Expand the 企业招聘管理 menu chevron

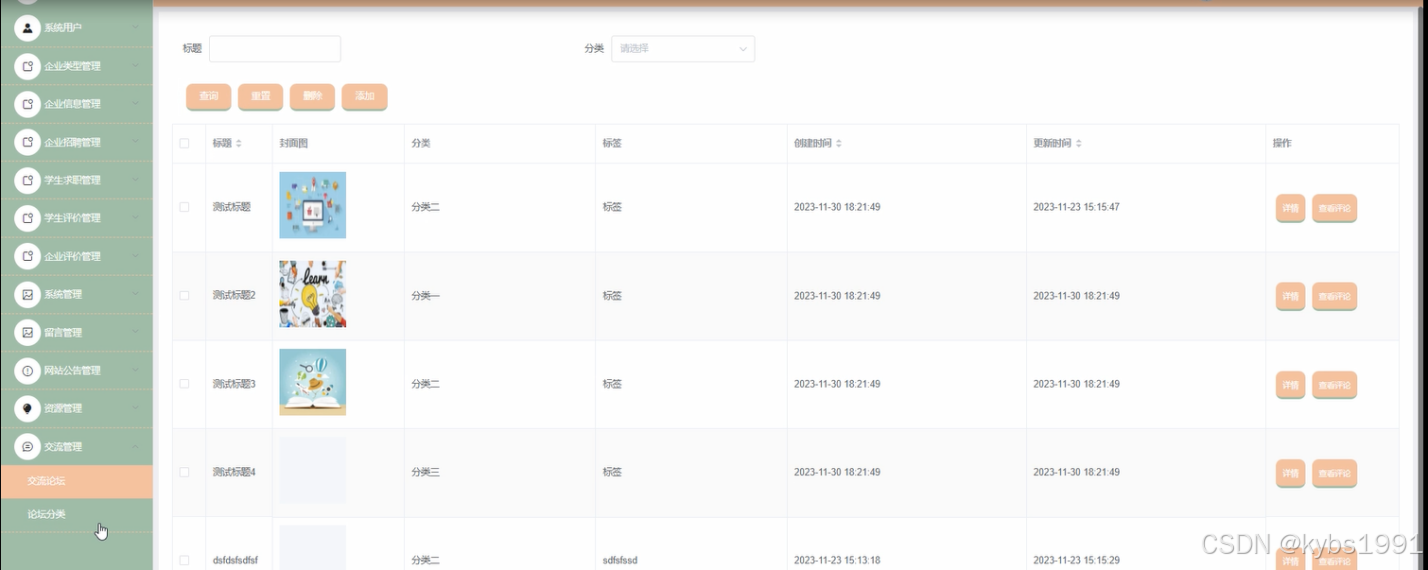point(135,141)
